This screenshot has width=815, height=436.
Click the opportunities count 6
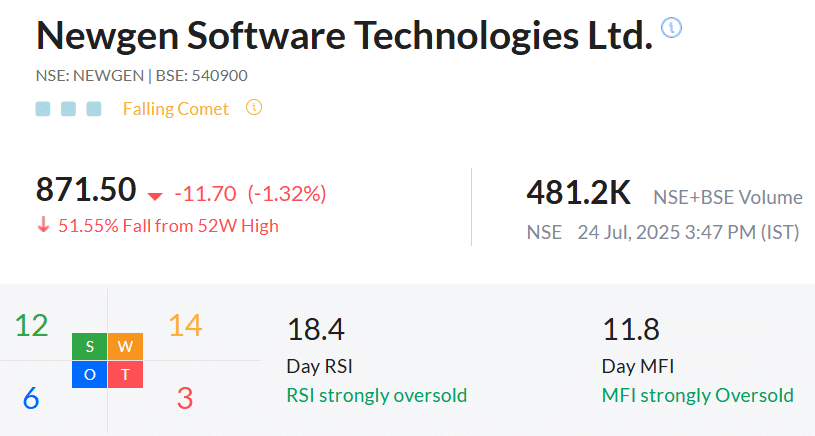[x=31, y=399]
